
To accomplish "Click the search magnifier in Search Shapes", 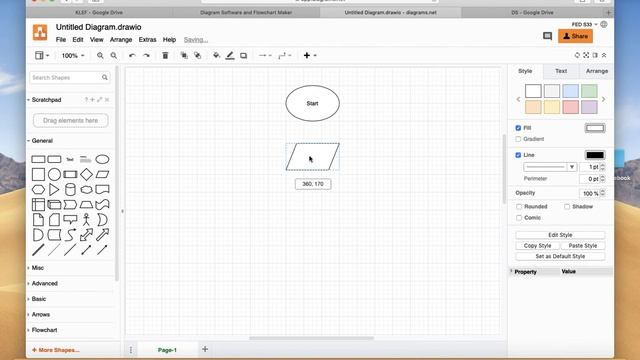I will click(x=105, y=77).
